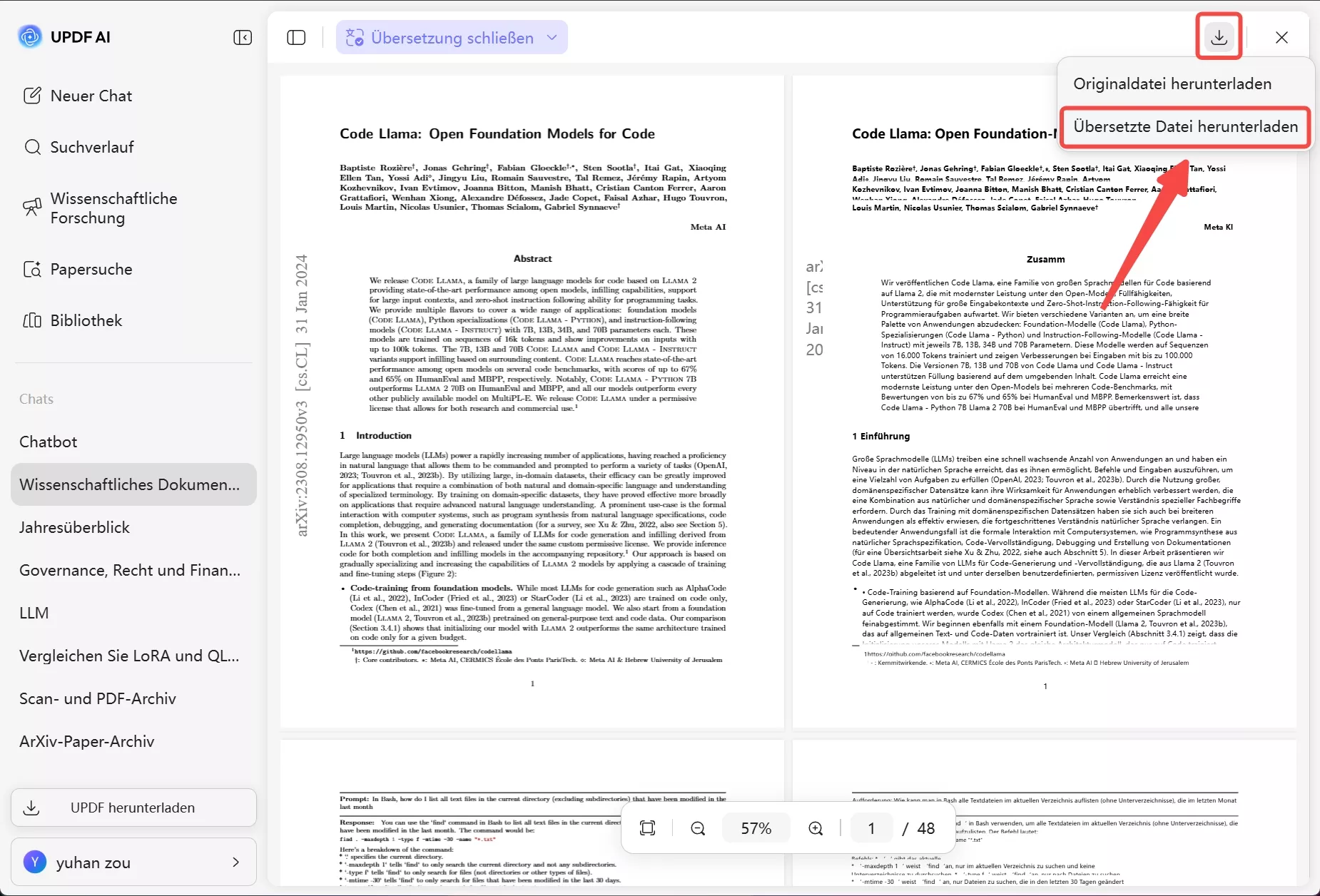Click the 'Abstract' heading text
The height and width of the screenshot is (896, 1320).
[x=532, y=258]
